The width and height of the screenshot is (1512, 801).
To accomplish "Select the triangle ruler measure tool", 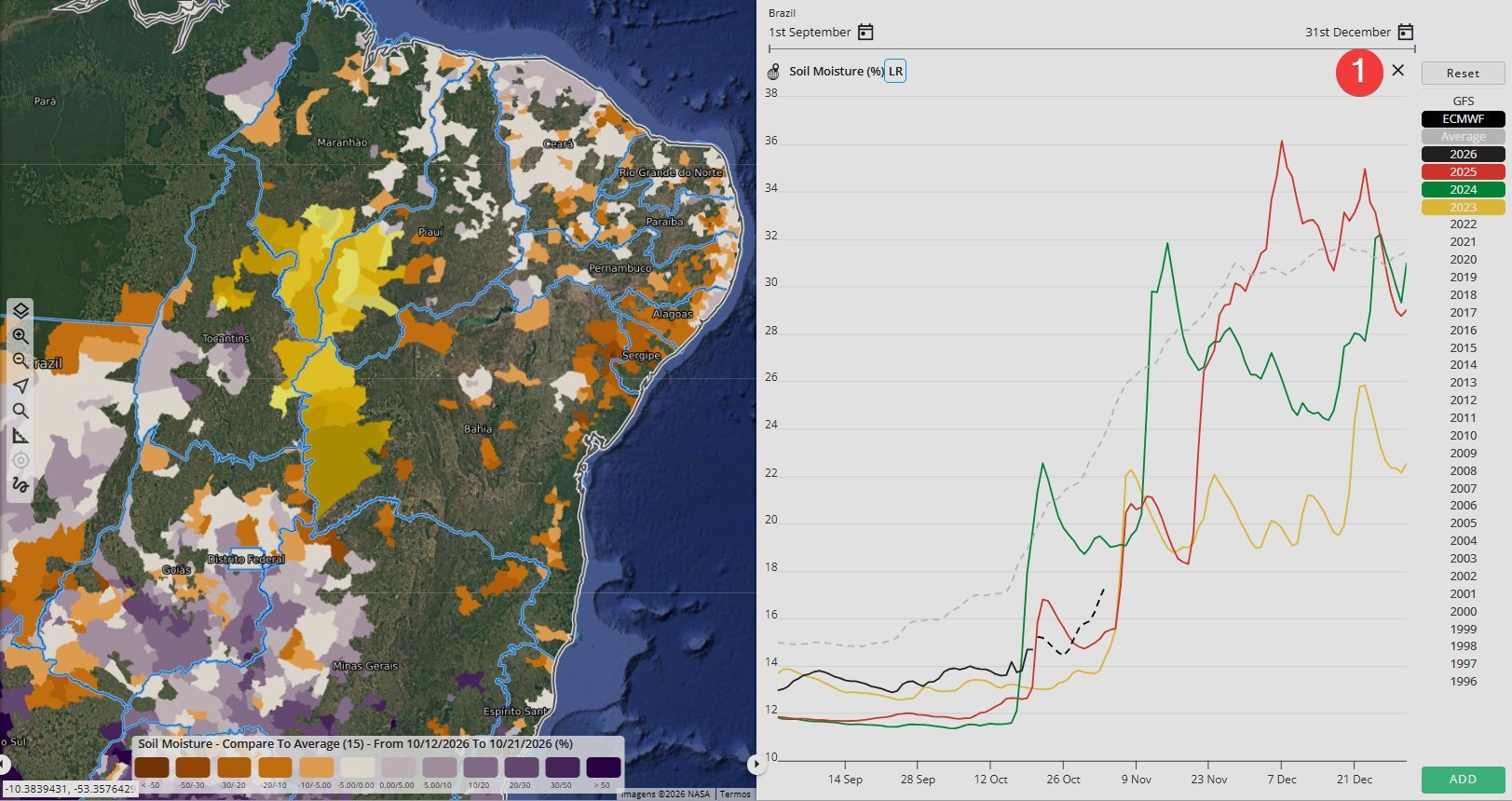I will 20,436.
